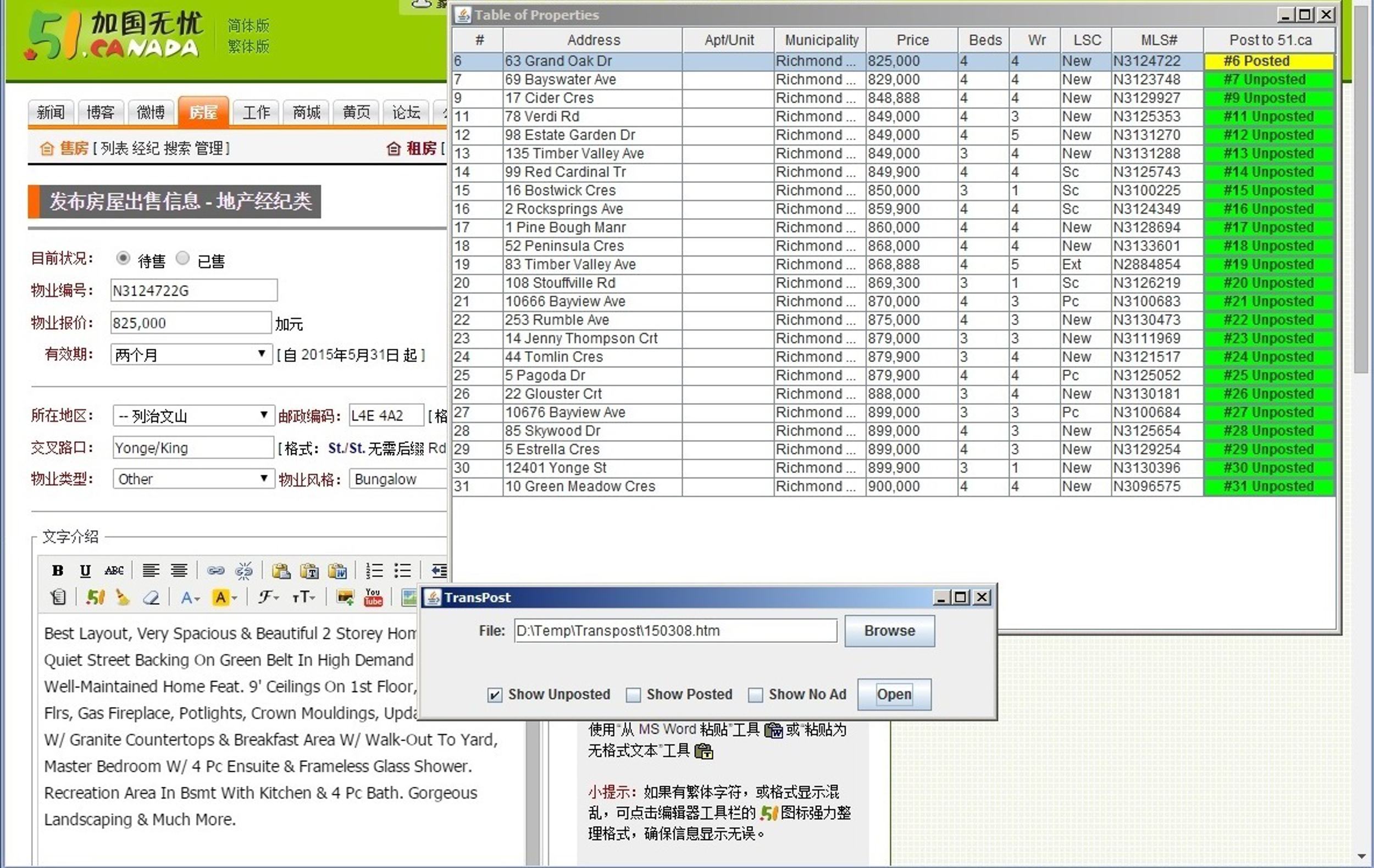Viewport: 1374px width, 868px height.
Task: Click the #7 Unposted cell for Bayswater Ave
Action: (x=1269, y=79)
